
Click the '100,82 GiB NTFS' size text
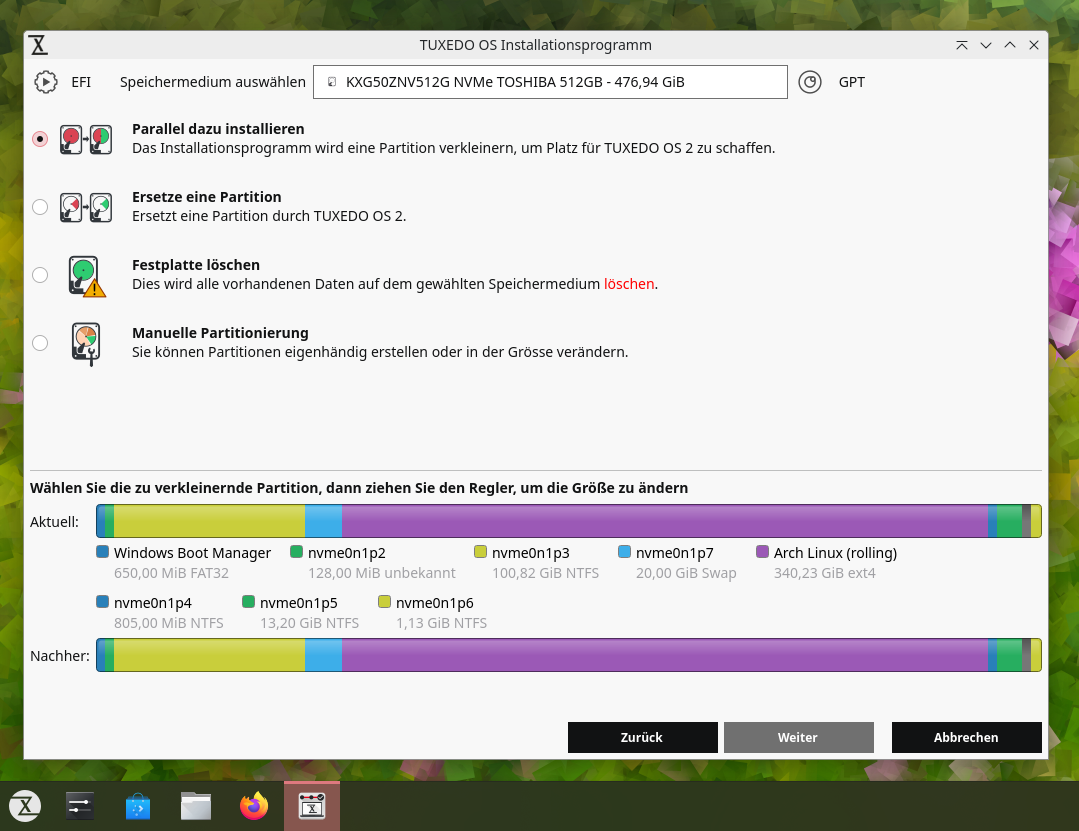pos(545,573)
